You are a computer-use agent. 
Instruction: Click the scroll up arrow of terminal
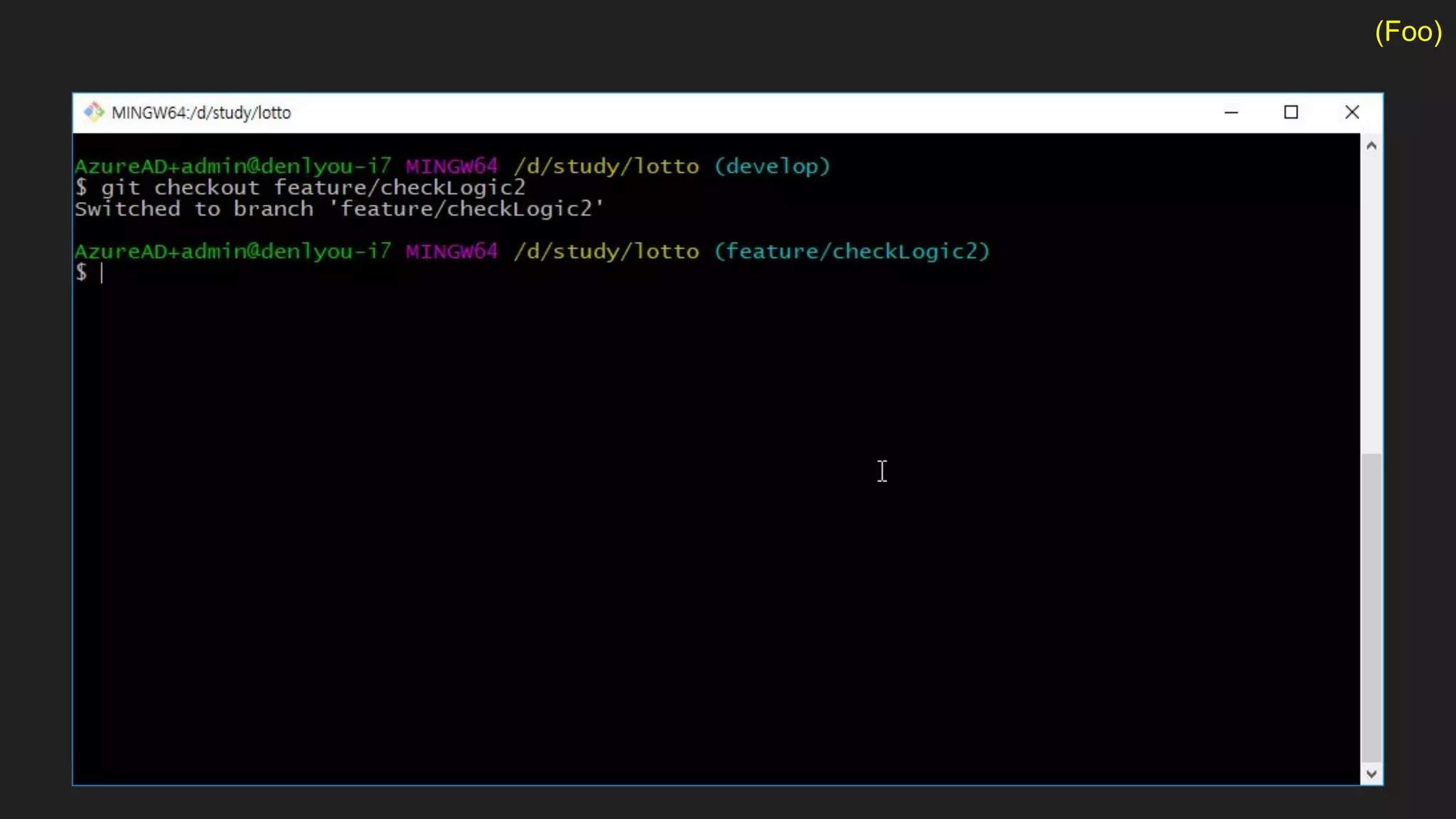(x=1371, y=146)
